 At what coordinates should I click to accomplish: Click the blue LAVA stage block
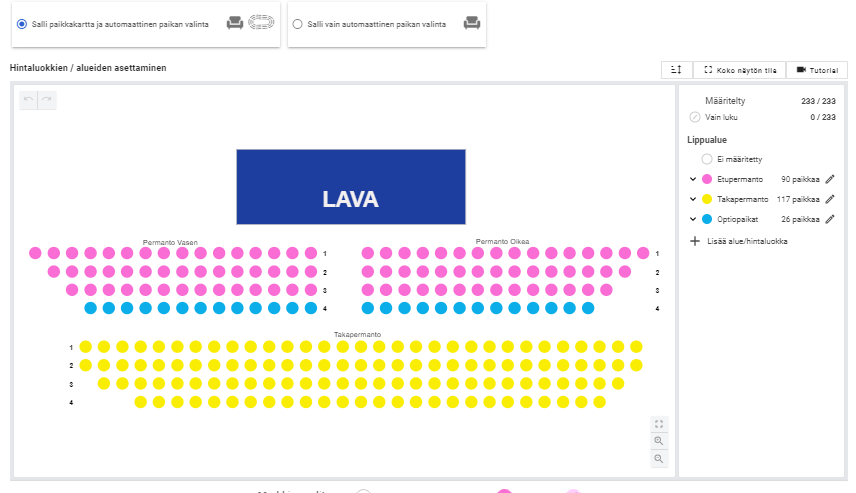pos(351,187)
